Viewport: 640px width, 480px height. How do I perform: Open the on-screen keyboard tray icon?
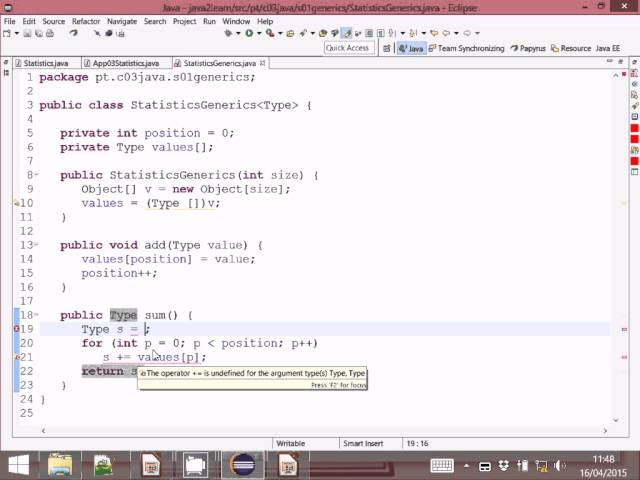click(x=442, y=465)
